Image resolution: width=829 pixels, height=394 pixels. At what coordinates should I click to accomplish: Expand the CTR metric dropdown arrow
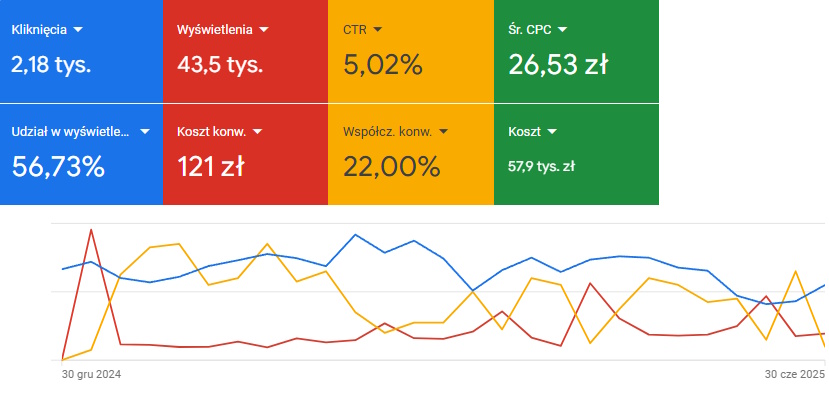pyautogui.click(x=377, y=30)
